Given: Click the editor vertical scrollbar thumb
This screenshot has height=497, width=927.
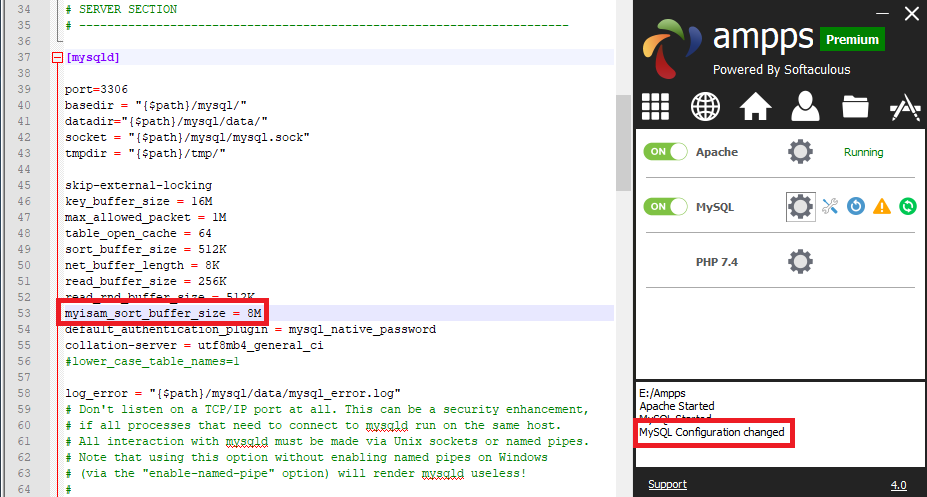Looking at the screenshot, I should pyautogui.click(x=623, y=142).
